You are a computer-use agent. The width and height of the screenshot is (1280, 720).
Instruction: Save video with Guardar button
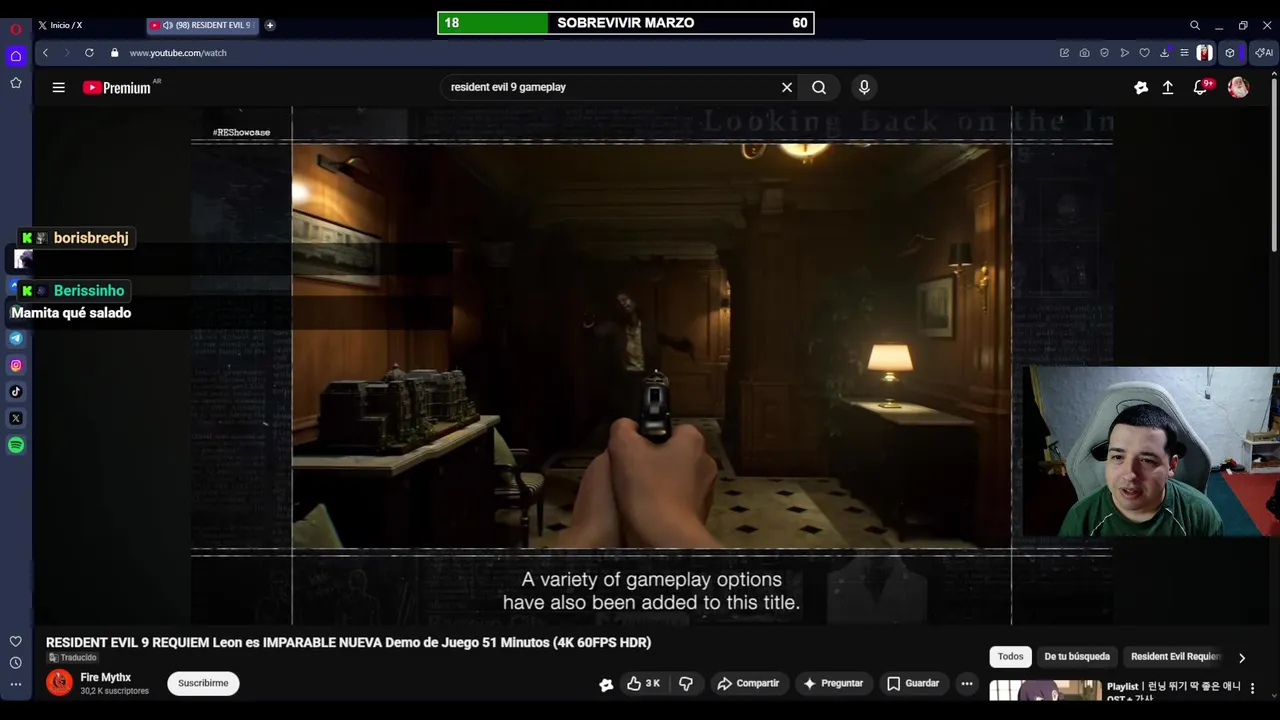coord(913,683)
